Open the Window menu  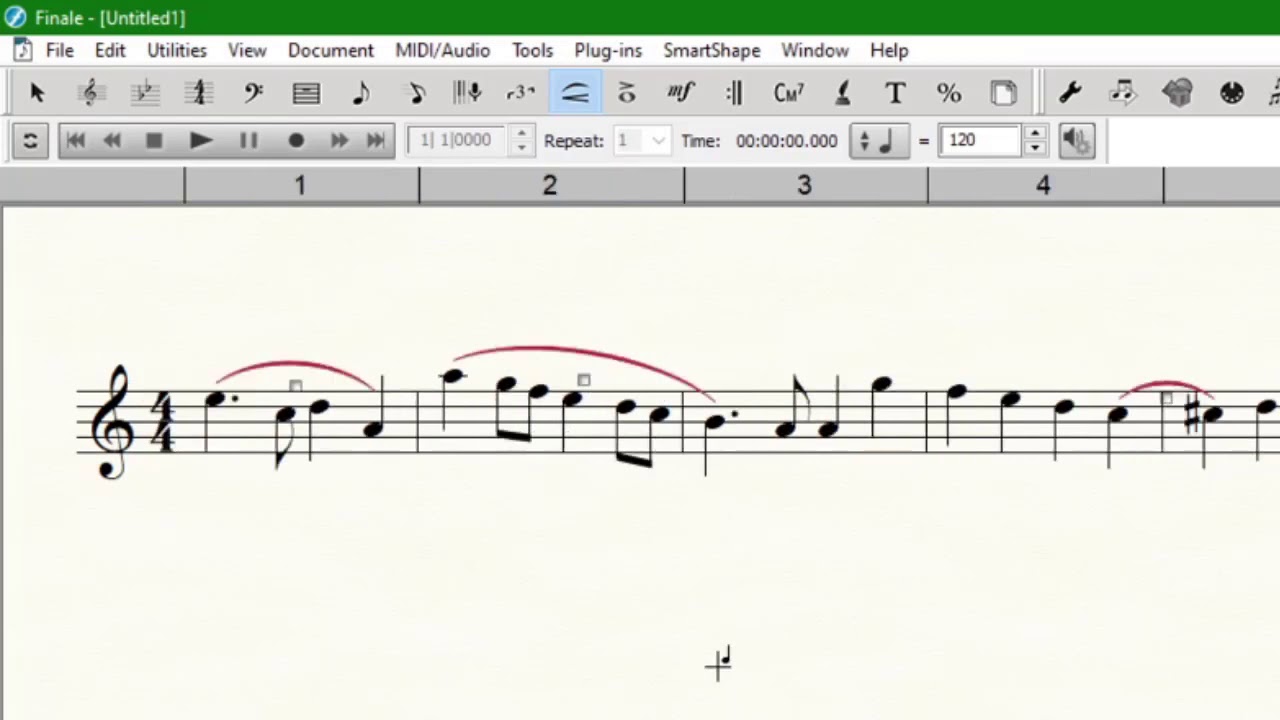815,50
